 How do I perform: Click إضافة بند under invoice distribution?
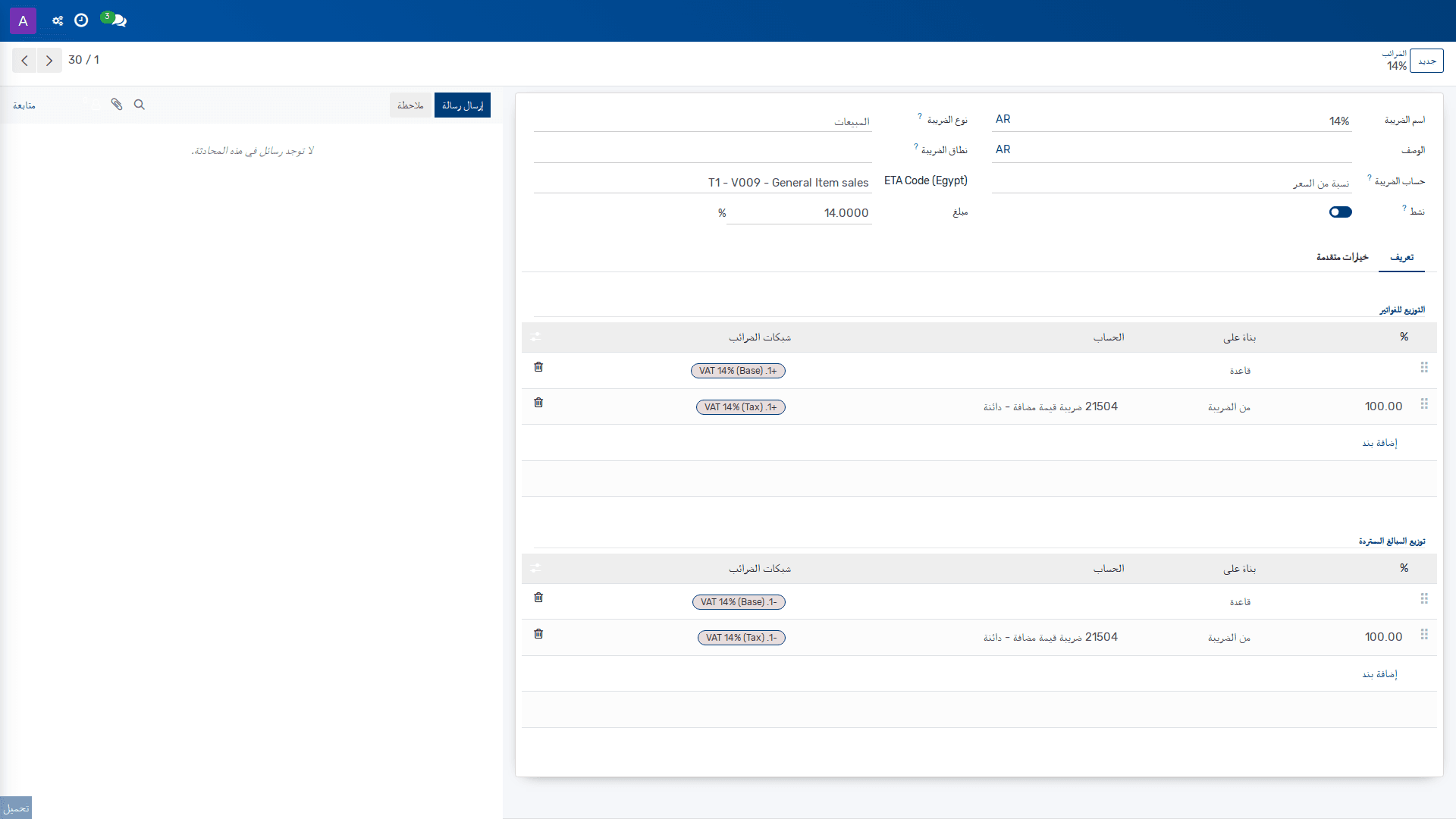tap(1379, 443)
